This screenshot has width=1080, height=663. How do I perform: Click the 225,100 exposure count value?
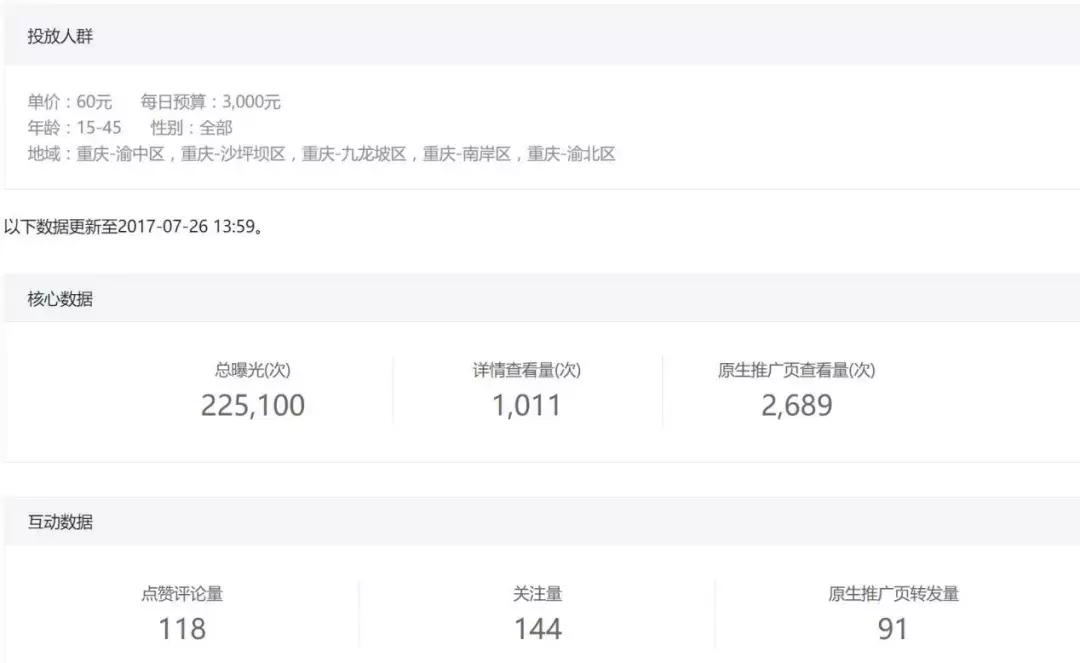click(254, 405)
